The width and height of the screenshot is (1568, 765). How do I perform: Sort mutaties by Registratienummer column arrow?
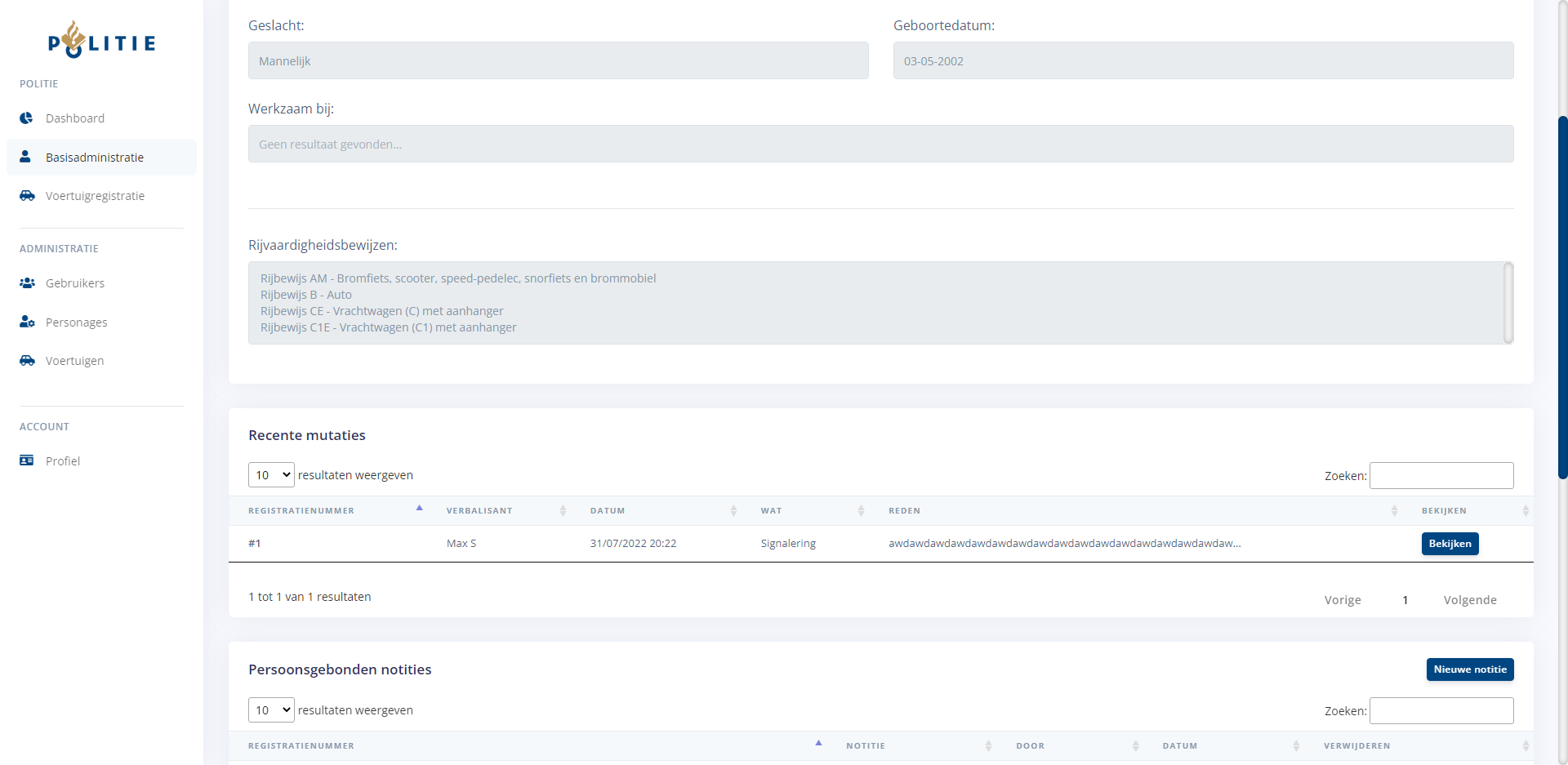pyautogui.click(x=419, y=509)
